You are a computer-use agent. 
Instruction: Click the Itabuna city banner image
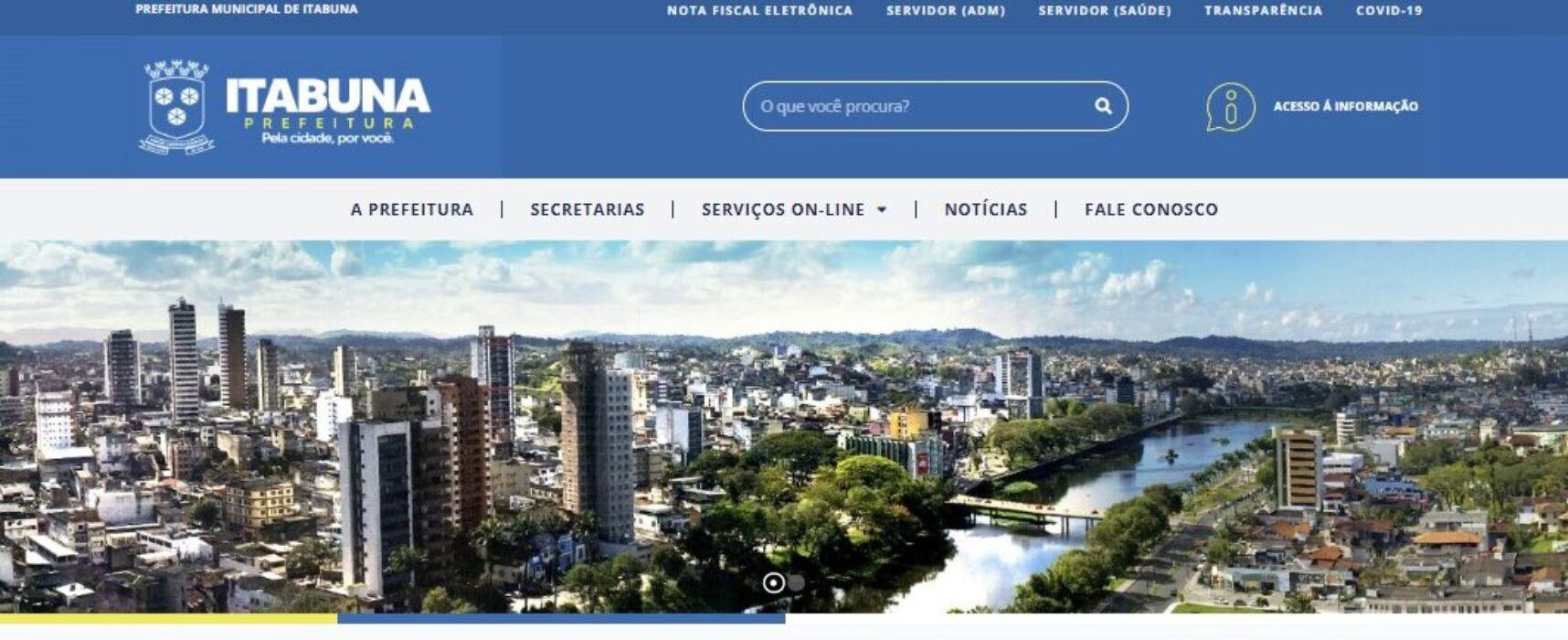(784, 426)
